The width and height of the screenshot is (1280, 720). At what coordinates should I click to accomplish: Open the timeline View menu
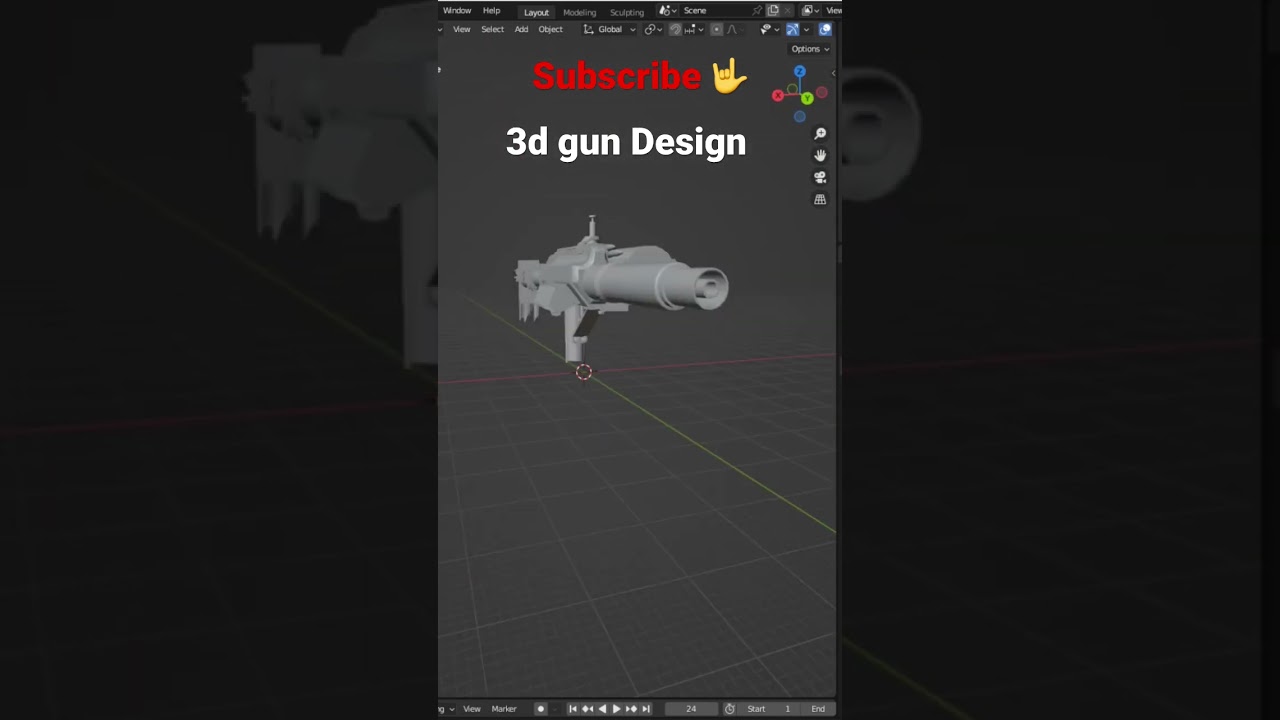point(472,709)
